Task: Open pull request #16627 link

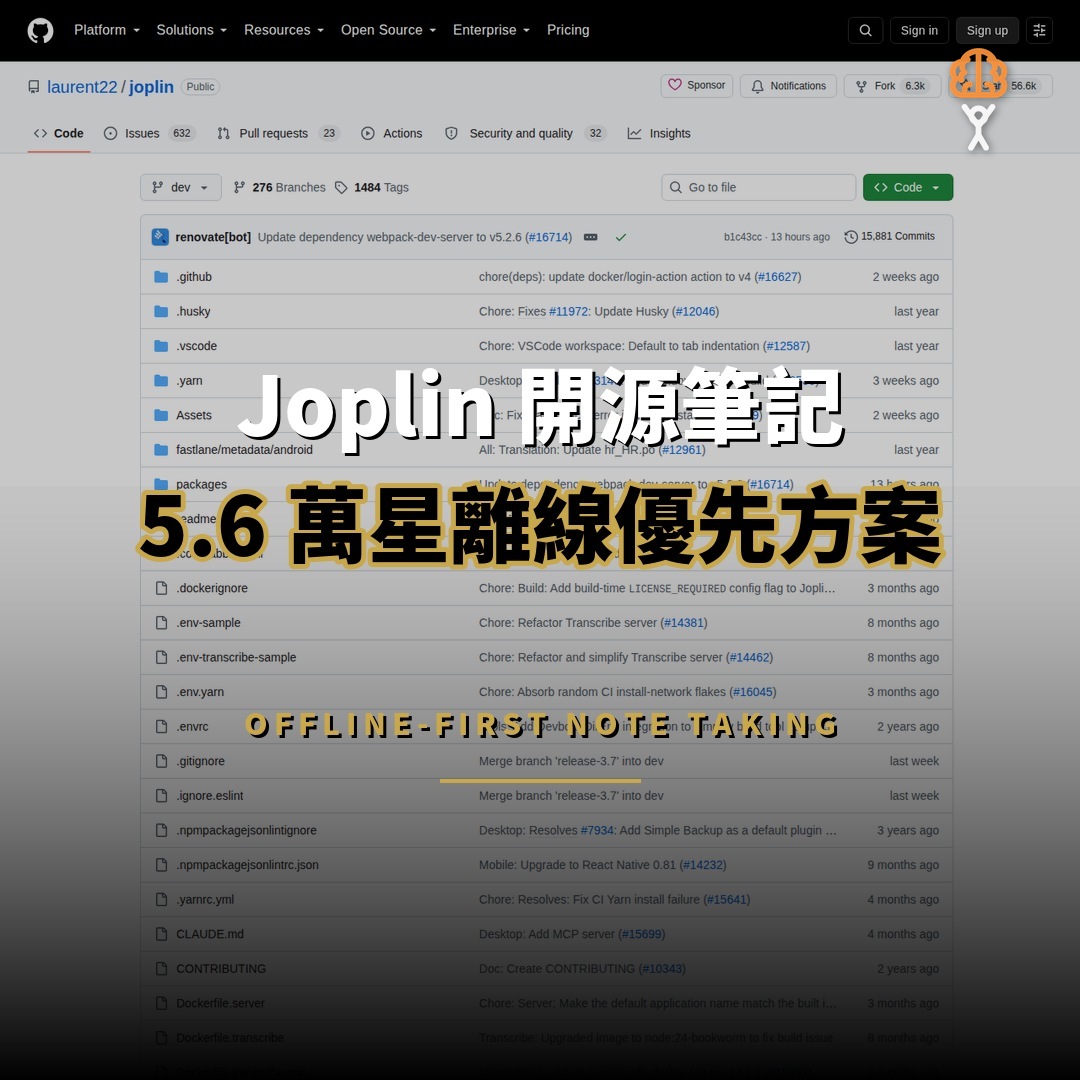Action: [x=778, y=277]
